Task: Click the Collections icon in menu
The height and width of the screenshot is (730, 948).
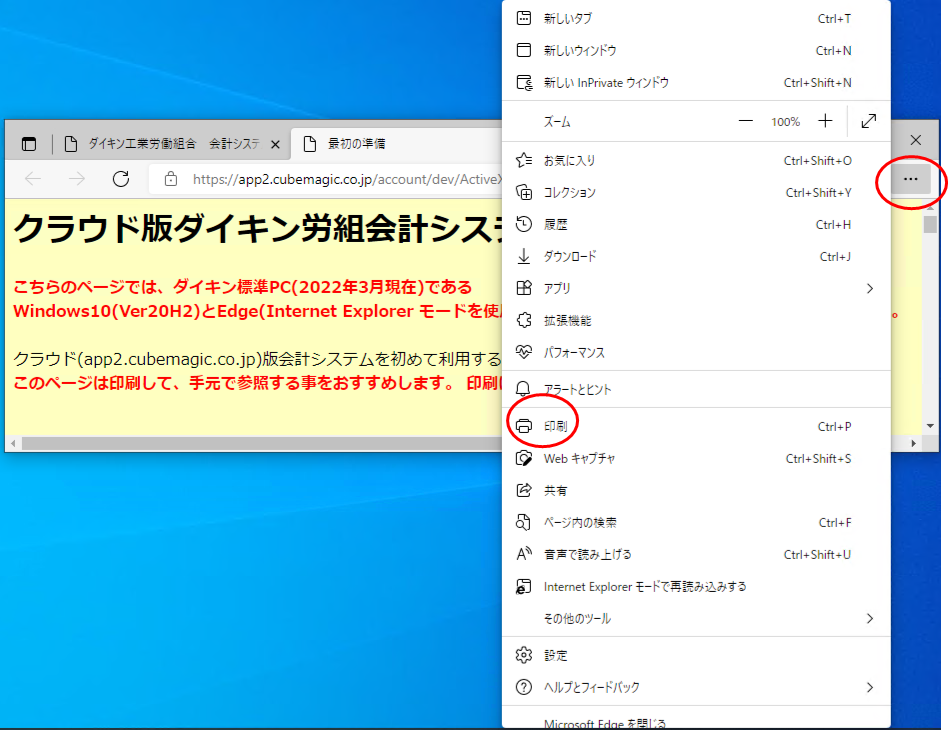Action: (x=523, y=192)
